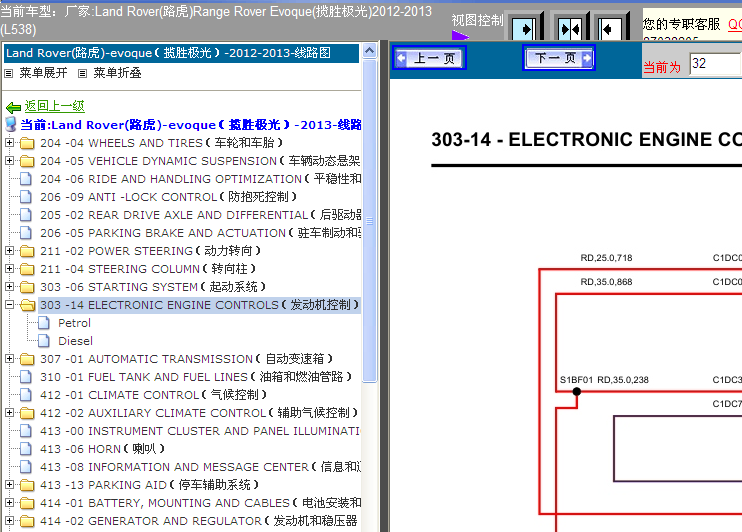Select 204-06 Ride and Handling Optimization entry
Viewport: 742px width, 532px height.
[x=201, y=179]
